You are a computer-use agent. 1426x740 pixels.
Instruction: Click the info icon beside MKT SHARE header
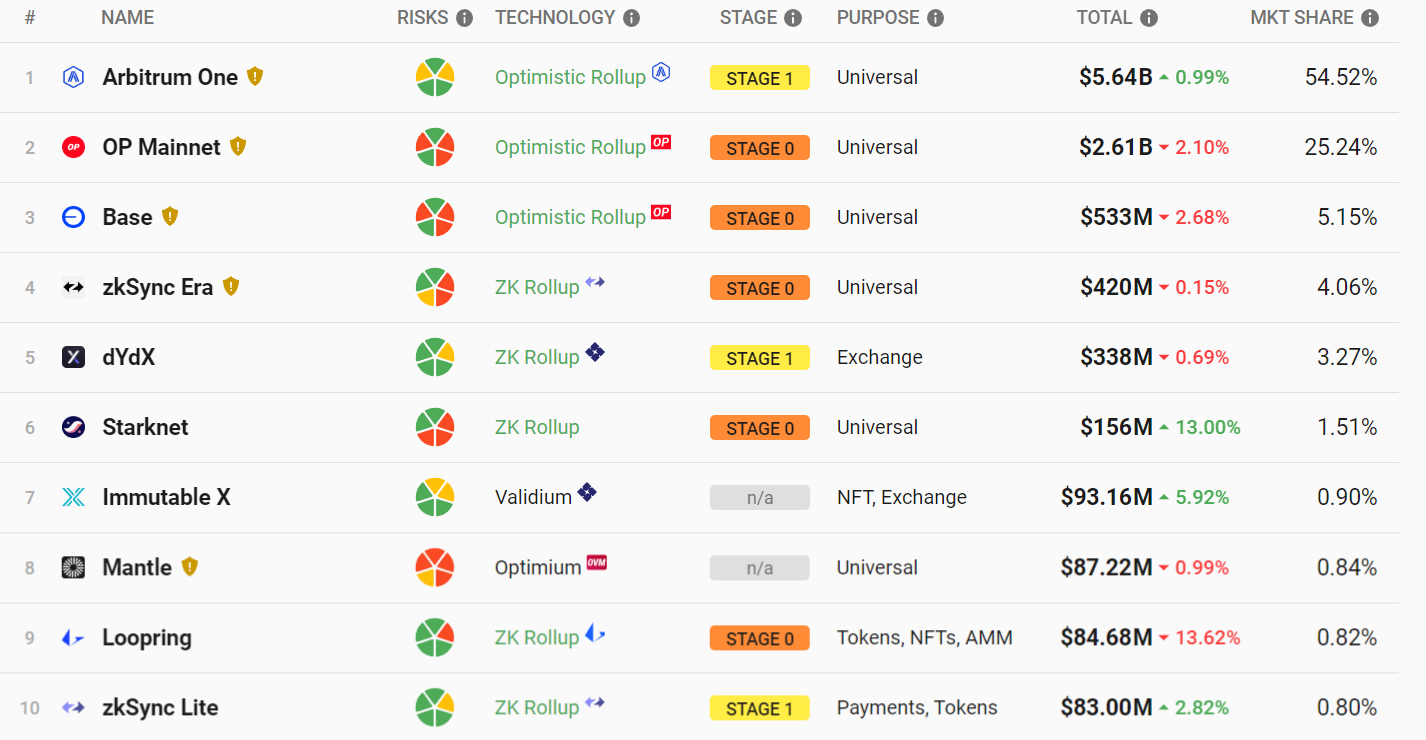coord(1369,18)
